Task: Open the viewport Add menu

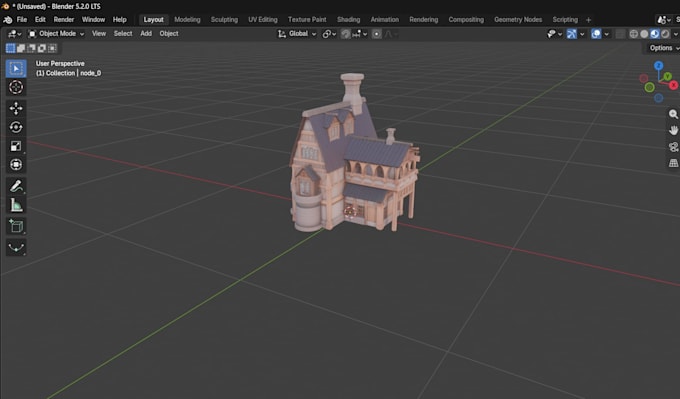Action: point(146,33)
